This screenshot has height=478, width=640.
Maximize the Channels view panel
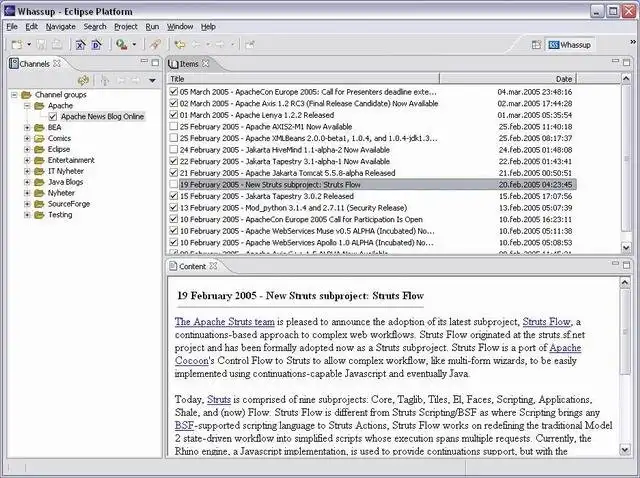pyautogui.click(x=155, y=62)
